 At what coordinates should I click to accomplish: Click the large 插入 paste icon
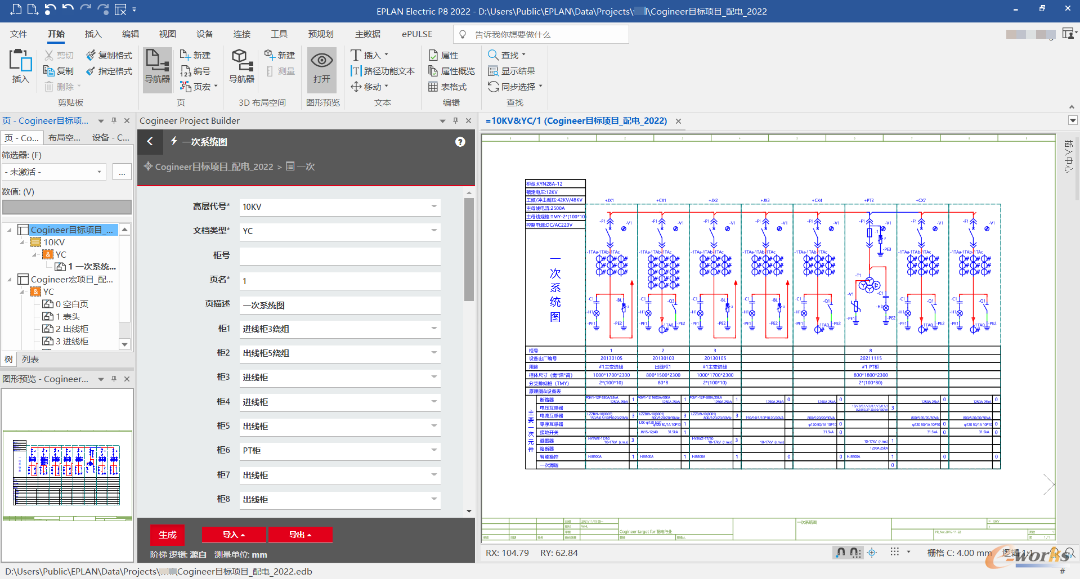(x=20, y=61)
